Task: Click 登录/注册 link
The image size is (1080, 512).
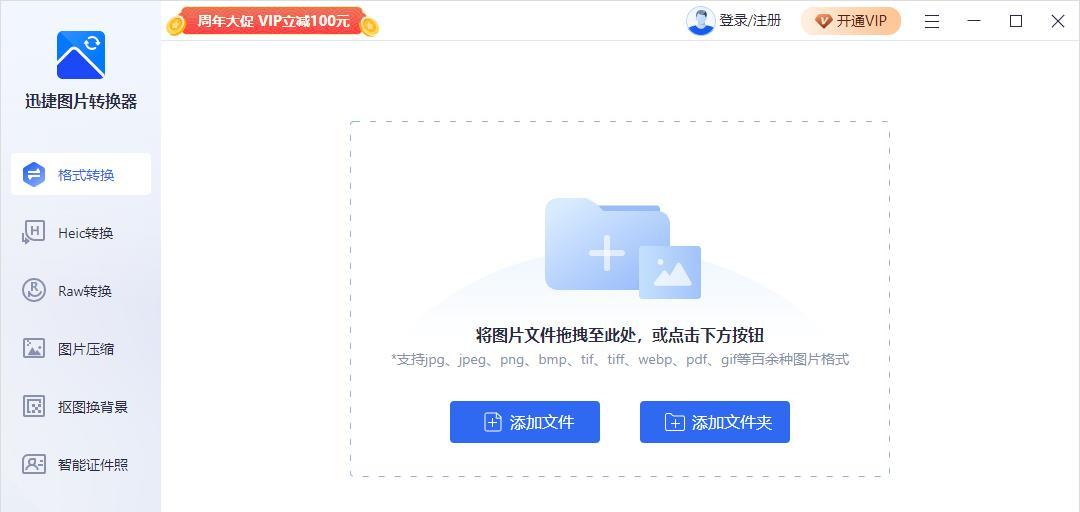Action: click(750, 21)
